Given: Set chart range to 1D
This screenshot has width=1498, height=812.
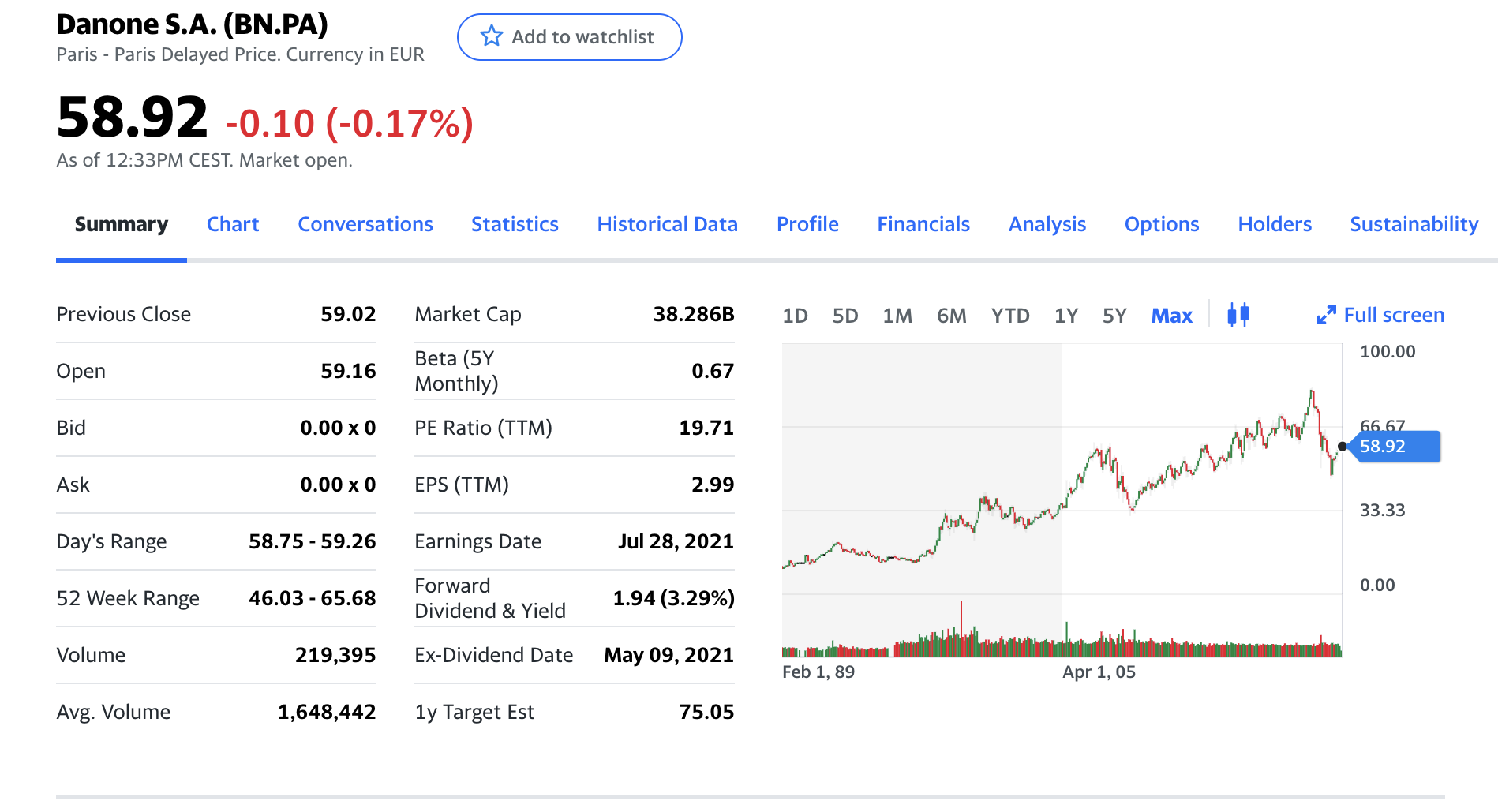Looking at the screenshot, I should (795, 316).
